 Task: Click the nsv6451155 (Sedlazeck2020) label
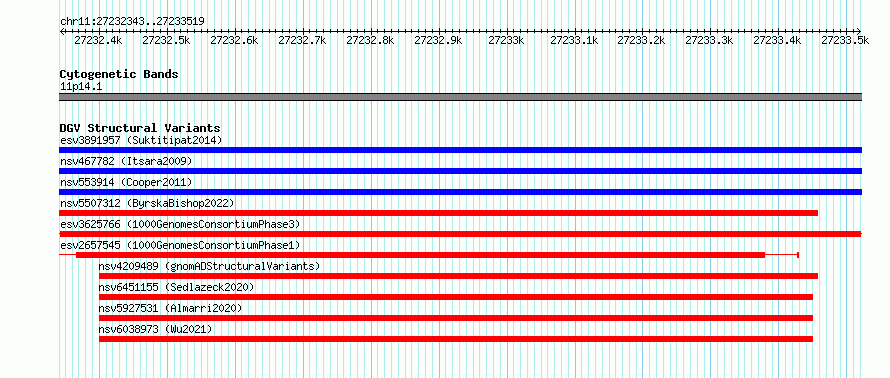point(177,287)
